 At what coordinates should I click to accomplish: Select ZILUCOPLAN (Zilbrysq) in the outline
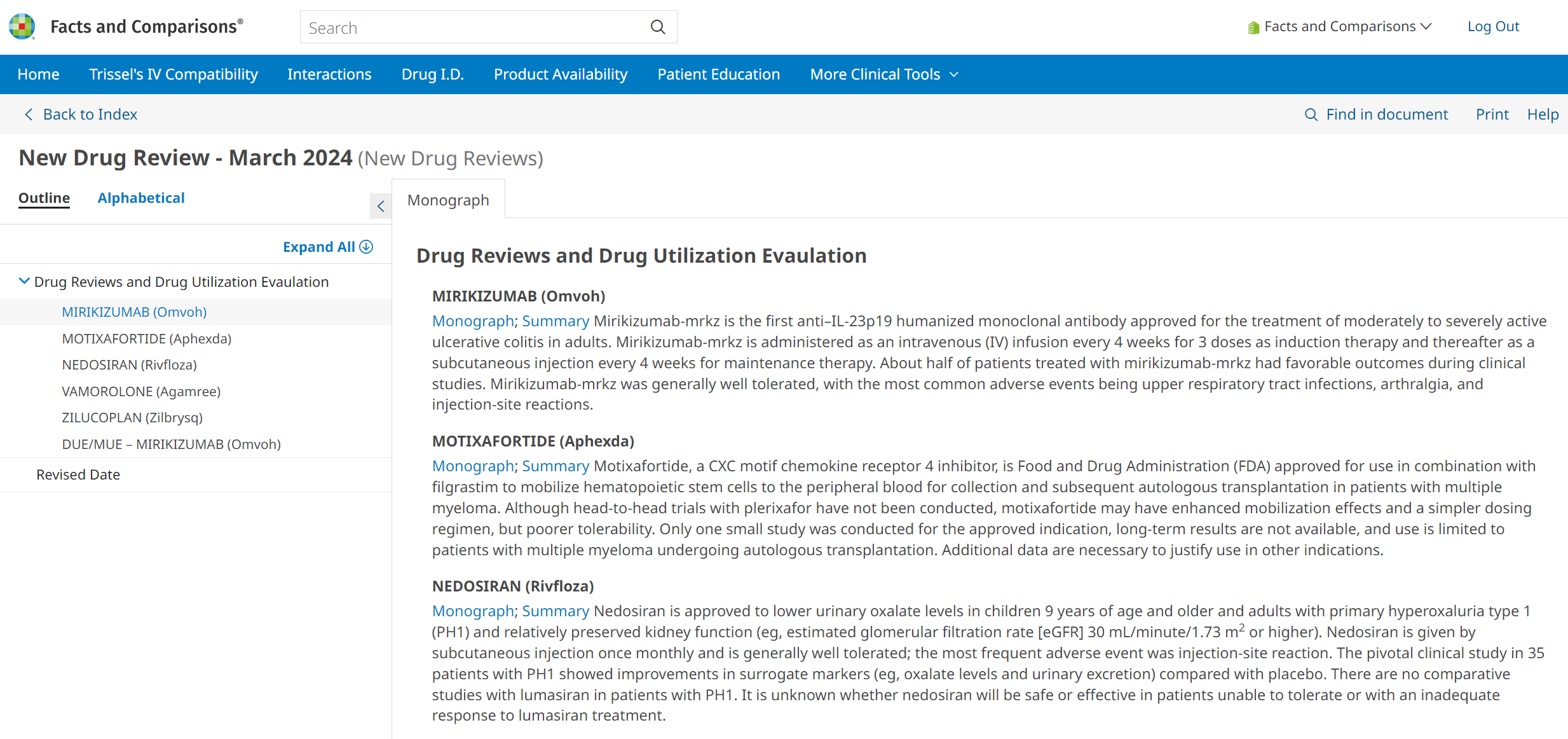point(132,417)
